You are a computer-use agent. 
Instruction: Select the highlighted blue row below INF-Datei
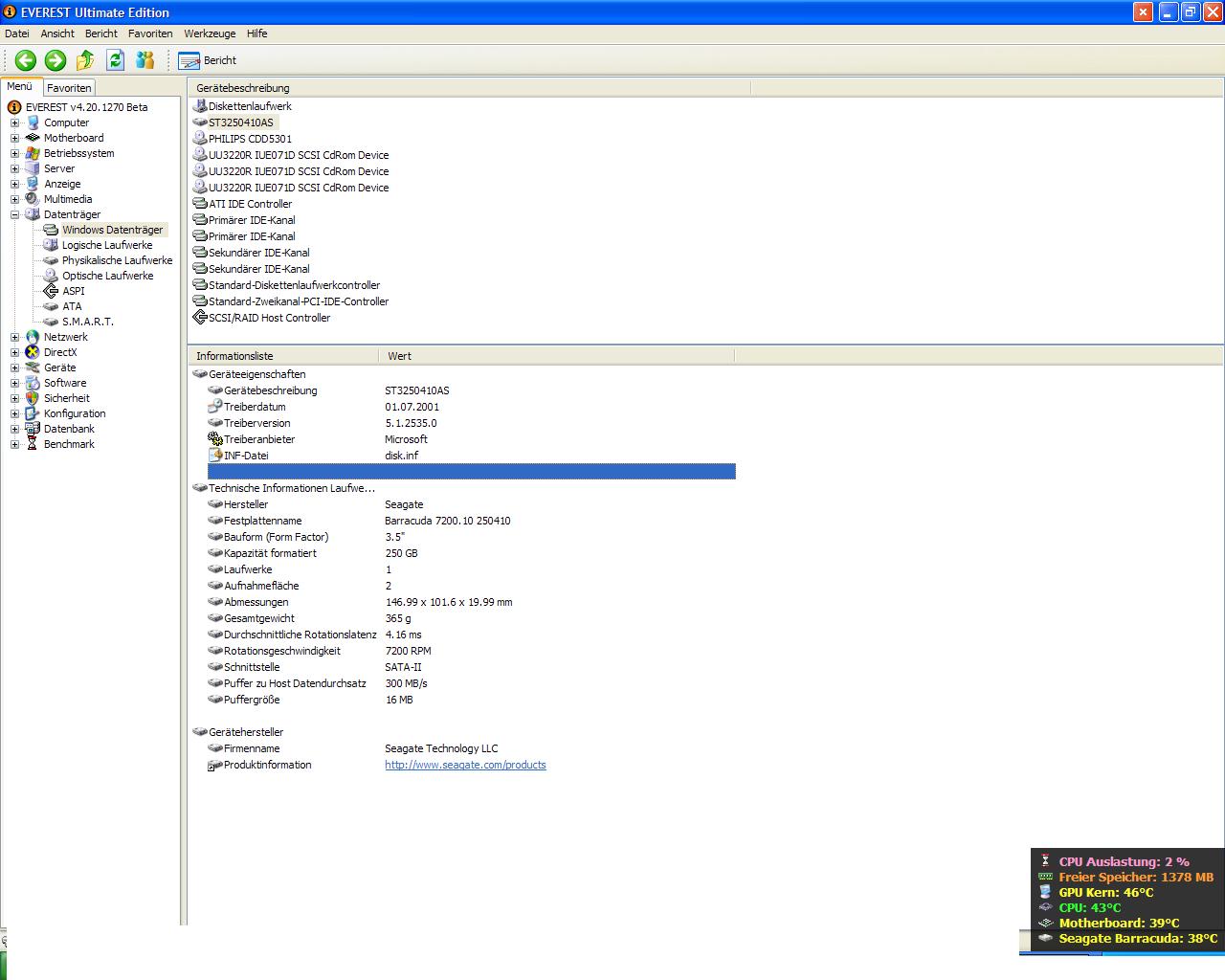pos(471,471)
